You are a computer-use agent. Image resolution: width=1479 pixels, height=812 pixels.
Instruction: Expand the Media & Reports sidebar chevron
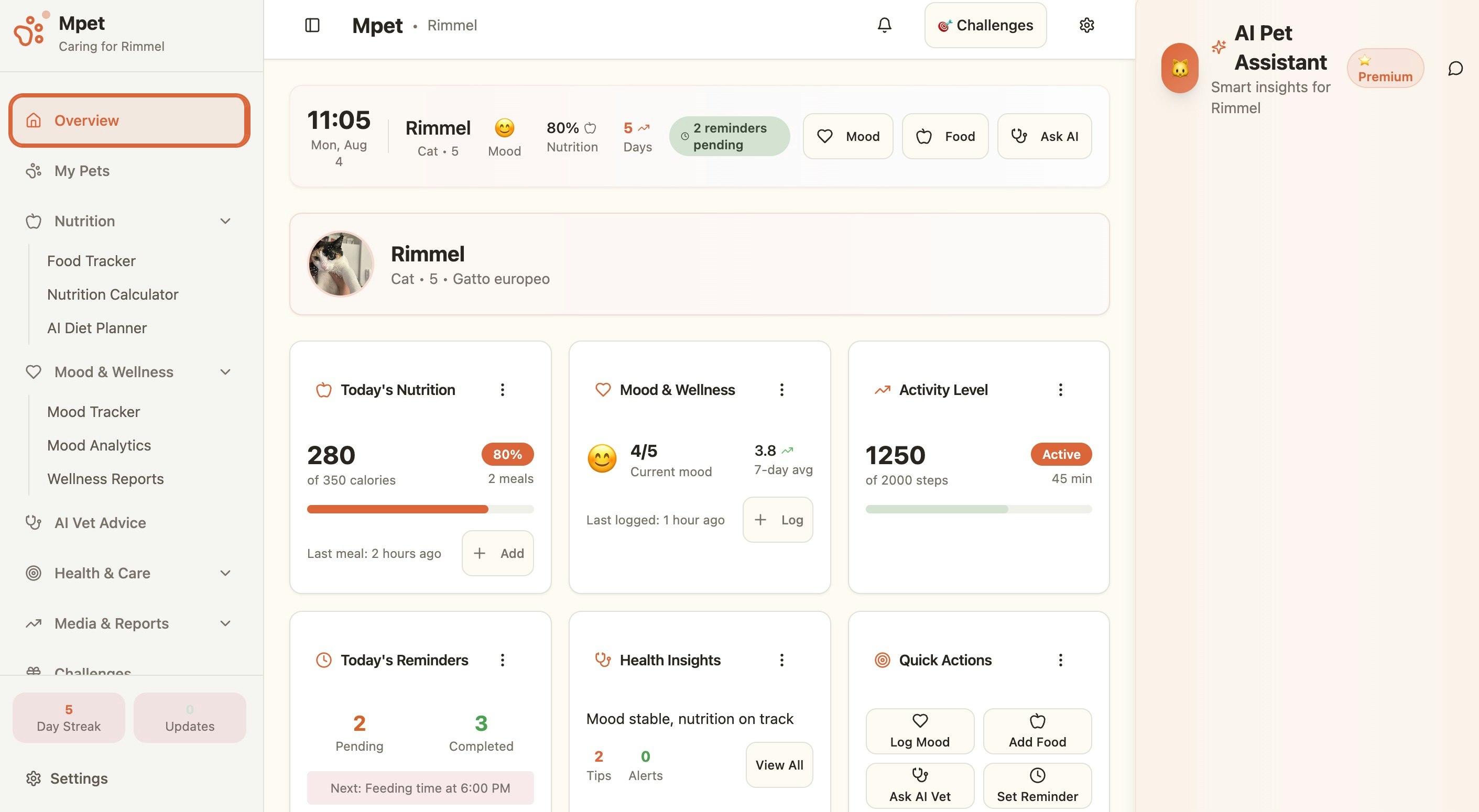[226, 623]
